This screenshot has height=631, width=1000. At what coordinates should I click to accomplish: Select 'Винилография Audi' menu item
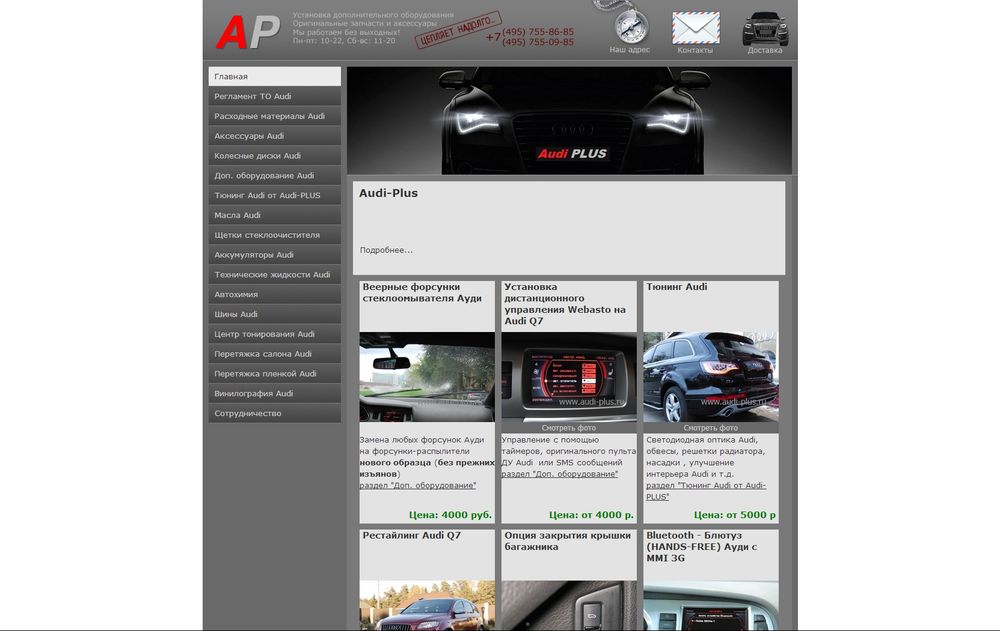(275, 393)
